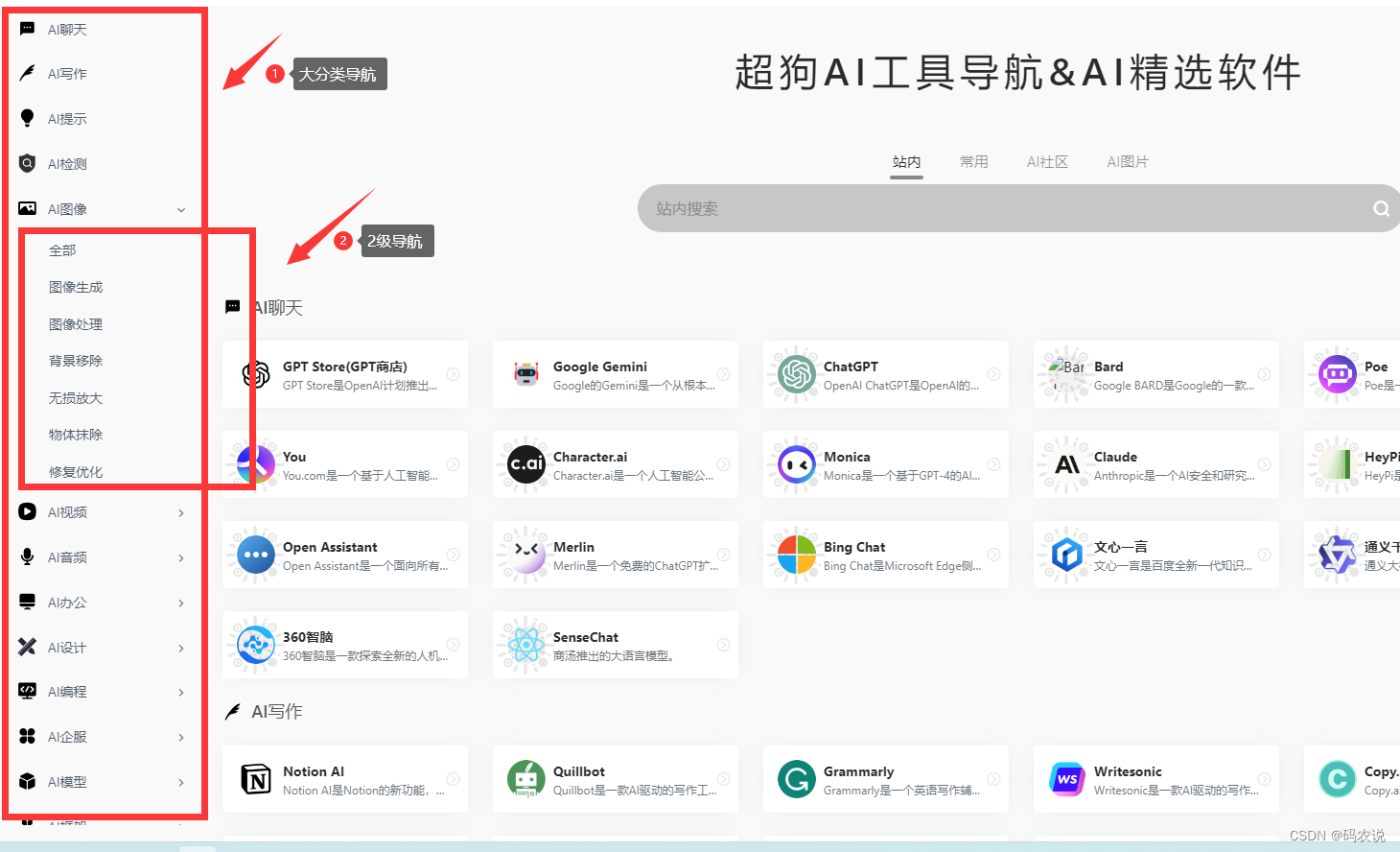Click the AI视频 play icon in sidebar
The width and height of the screenshot is (1400, 852).
[x=28, y=511]
